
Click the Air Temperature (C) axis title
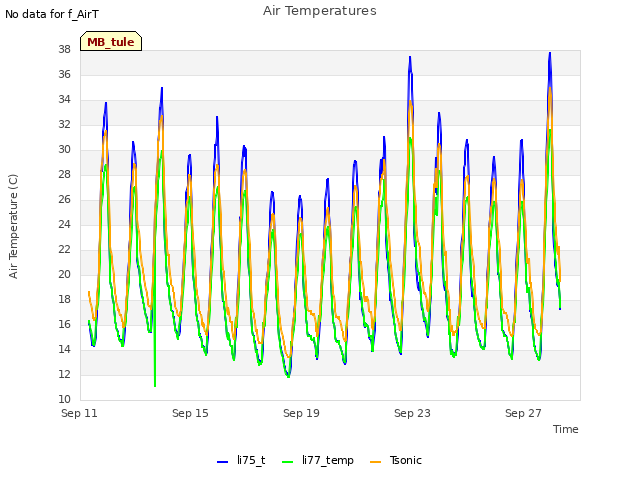[13, 226]
